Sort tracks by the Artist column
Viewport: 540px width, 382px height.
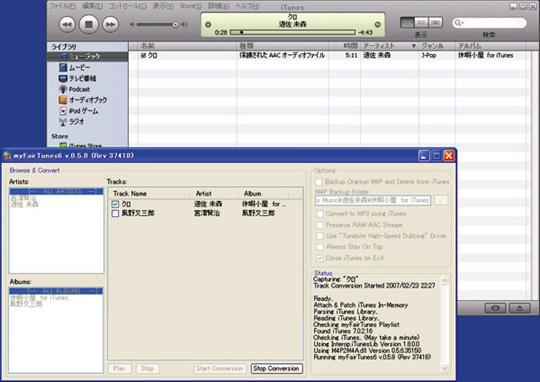coord(214,194)
